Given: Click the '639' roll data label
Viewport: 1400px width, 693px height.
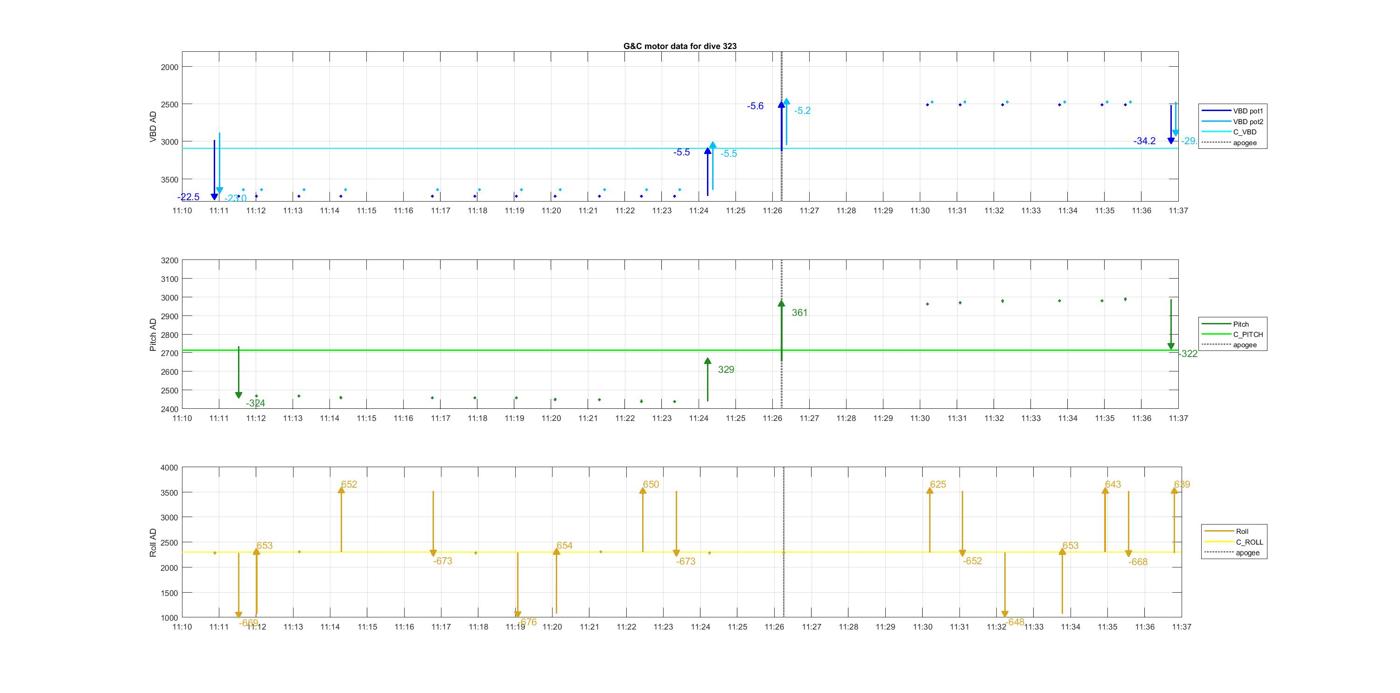Looking at the screenshot, I should [x=1182, y=484].
